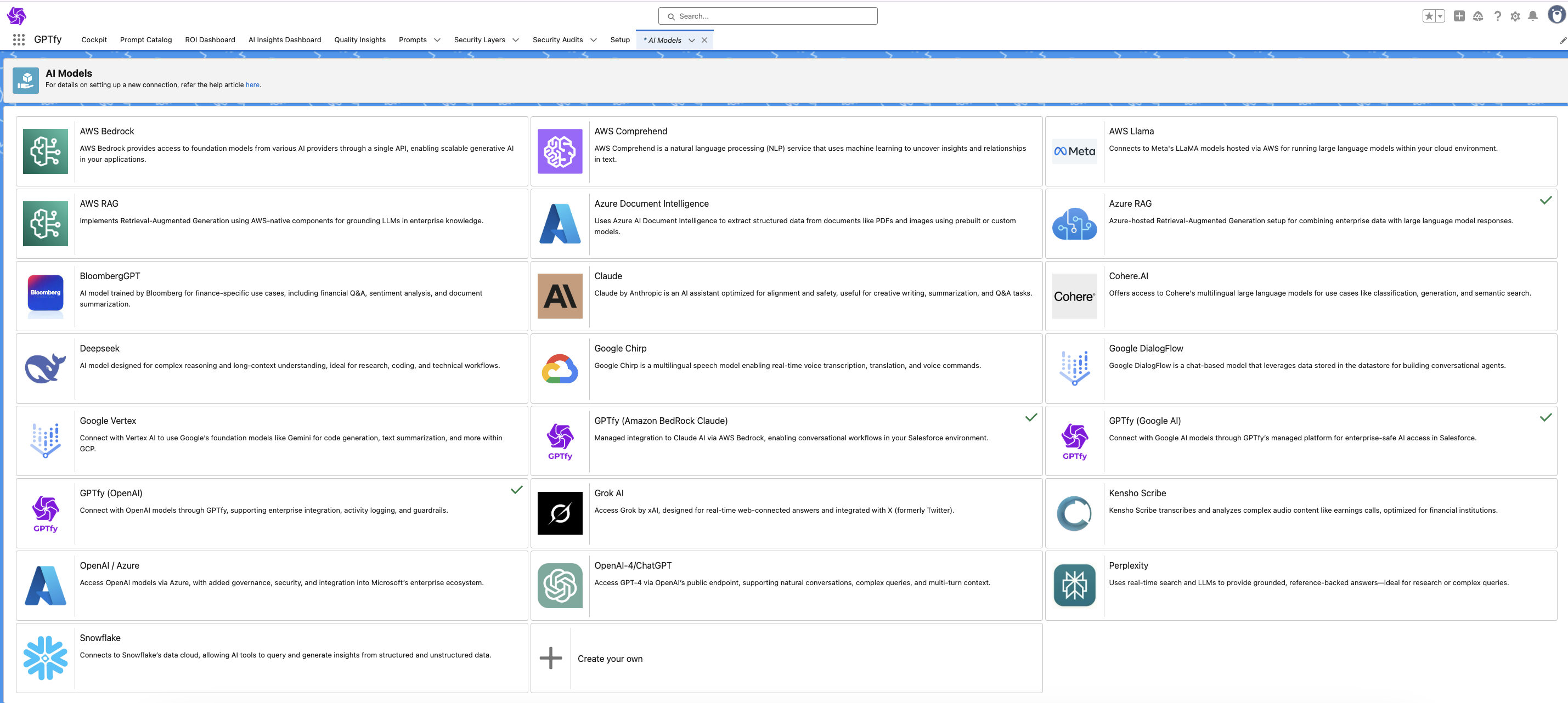
Task: Select the Grok AI black logo
Action: tap(560, 513)
